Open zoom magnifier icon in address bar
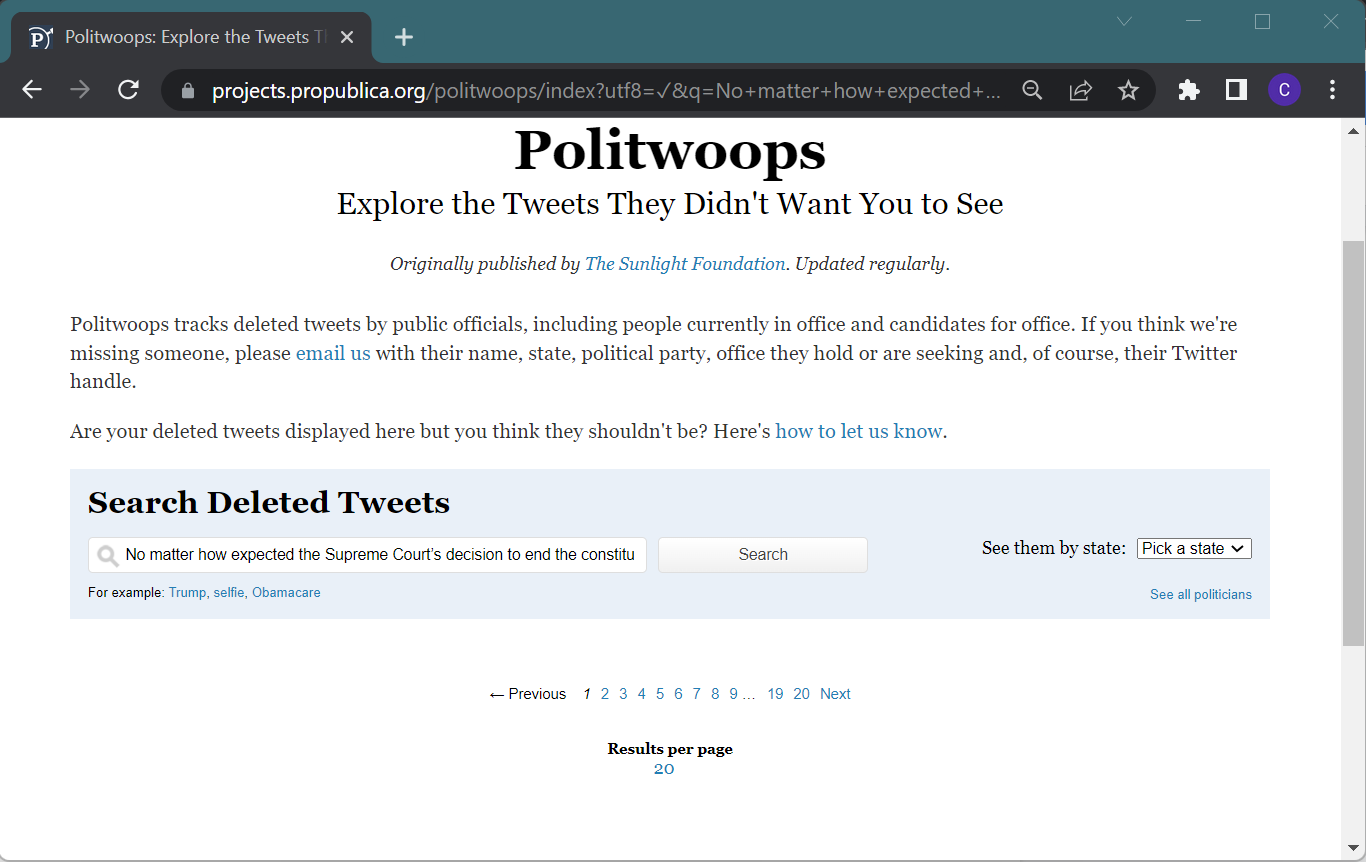 coord(1032,91)
